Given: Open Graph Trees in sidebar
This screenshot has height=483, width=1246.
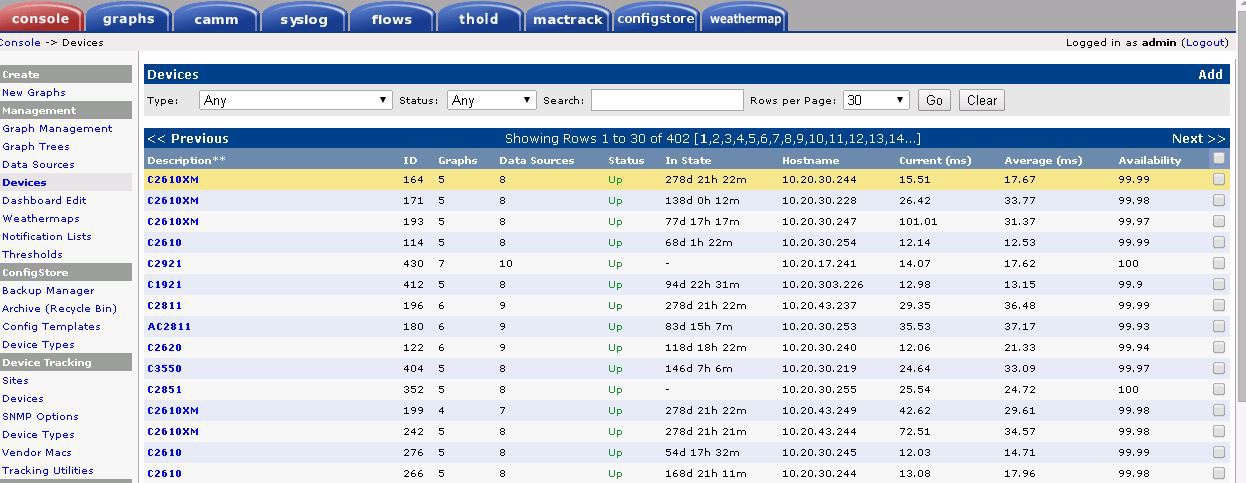Looking at the screenshot, I should tap(36, 146).
